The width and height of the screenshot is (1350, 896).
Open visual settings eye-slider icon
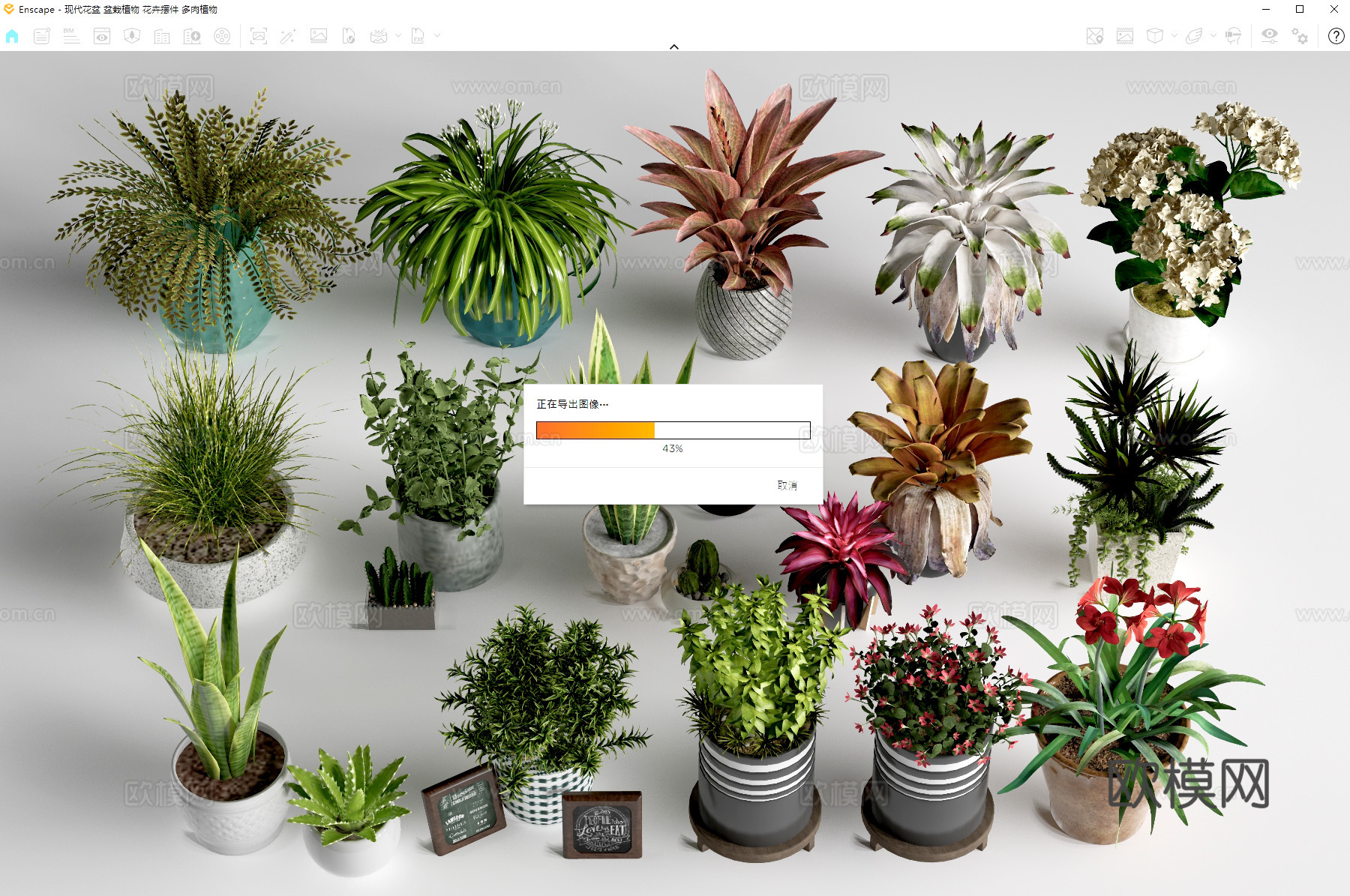click(x=1270, y=36)
